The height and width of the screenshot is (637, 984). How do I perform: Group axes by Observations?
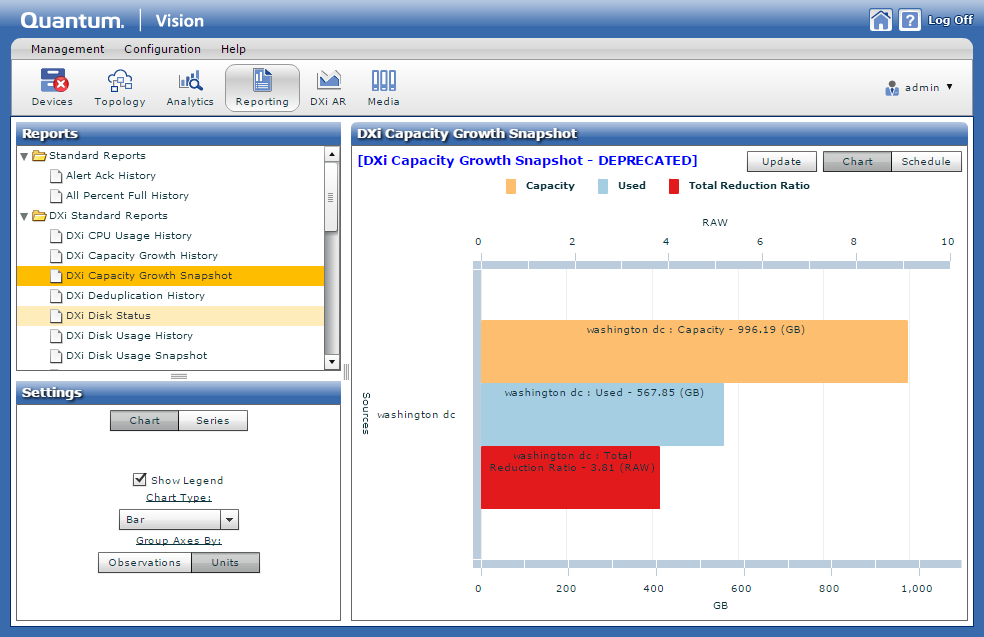pos(144,562)
